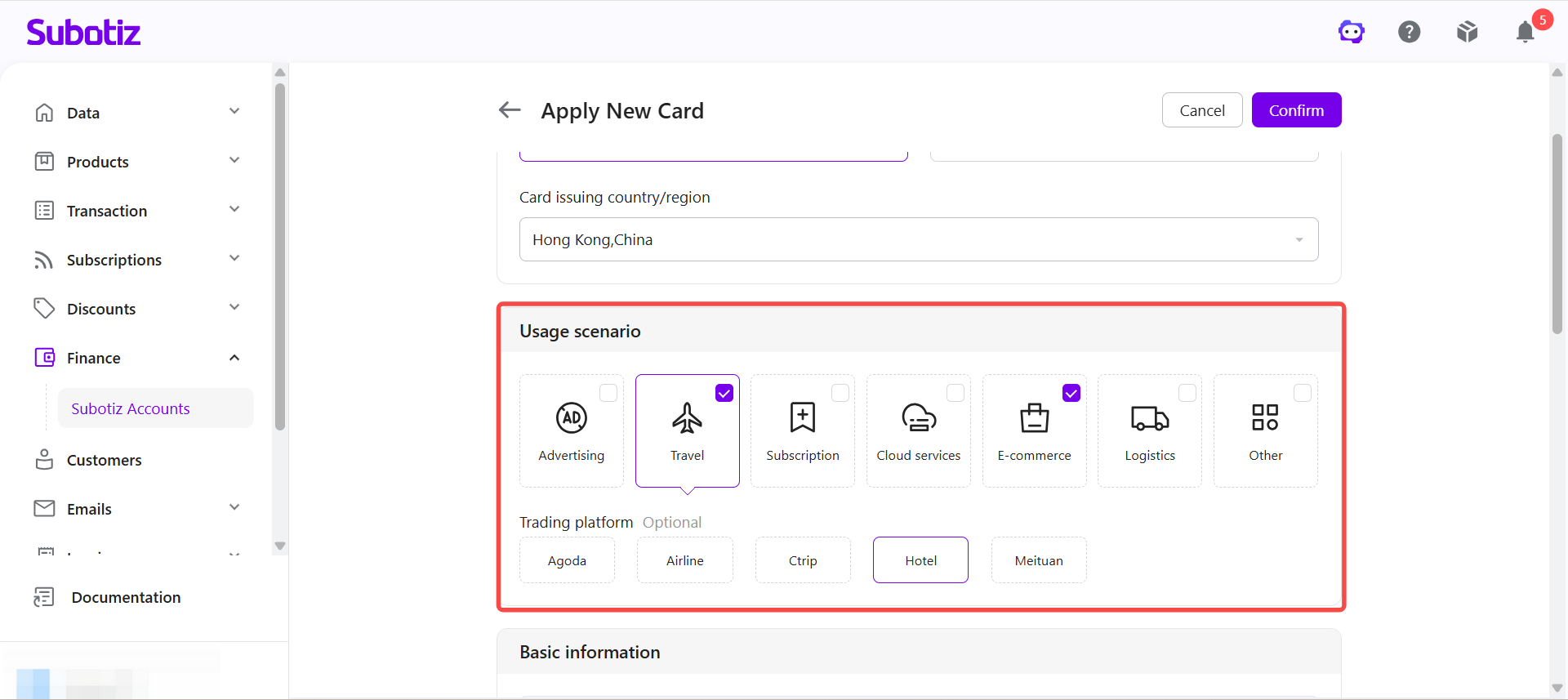The image size is (1568, 700).
Task: Click the Advertising AD icon
Action: tap(572, 417)
